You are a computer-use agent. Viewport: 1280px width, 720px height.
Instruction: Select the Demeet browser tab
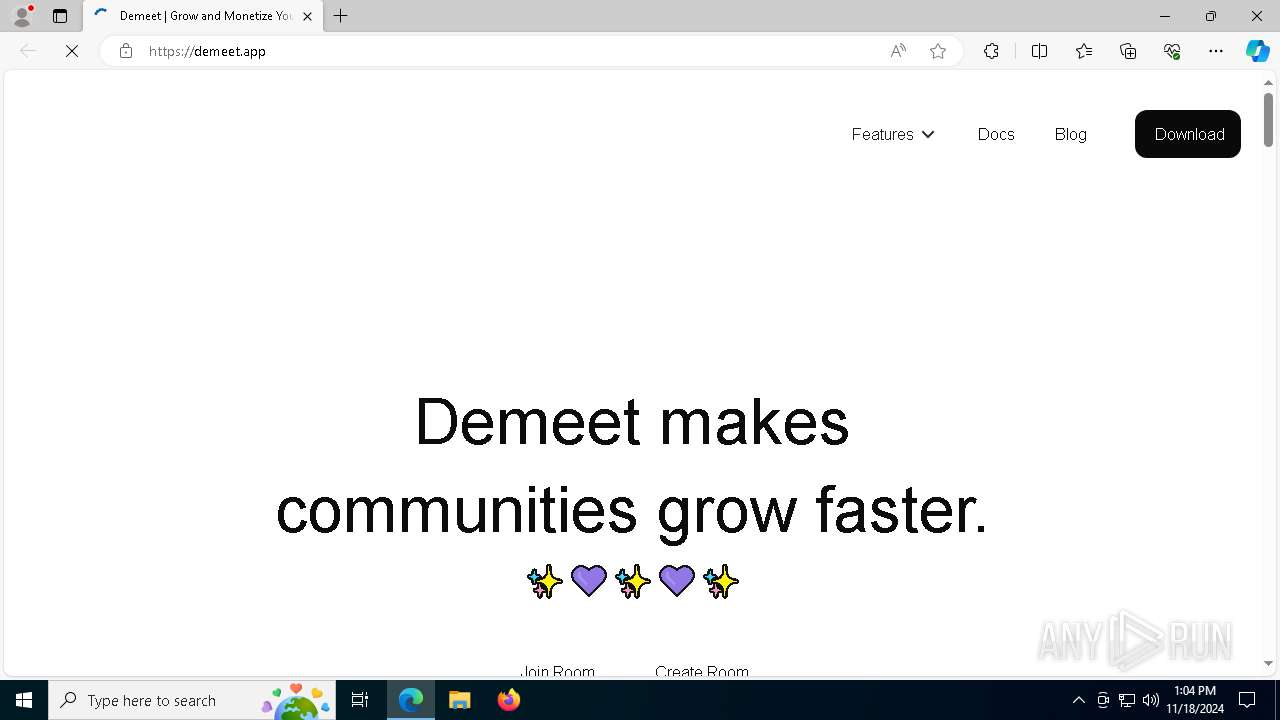click(204, 16)
